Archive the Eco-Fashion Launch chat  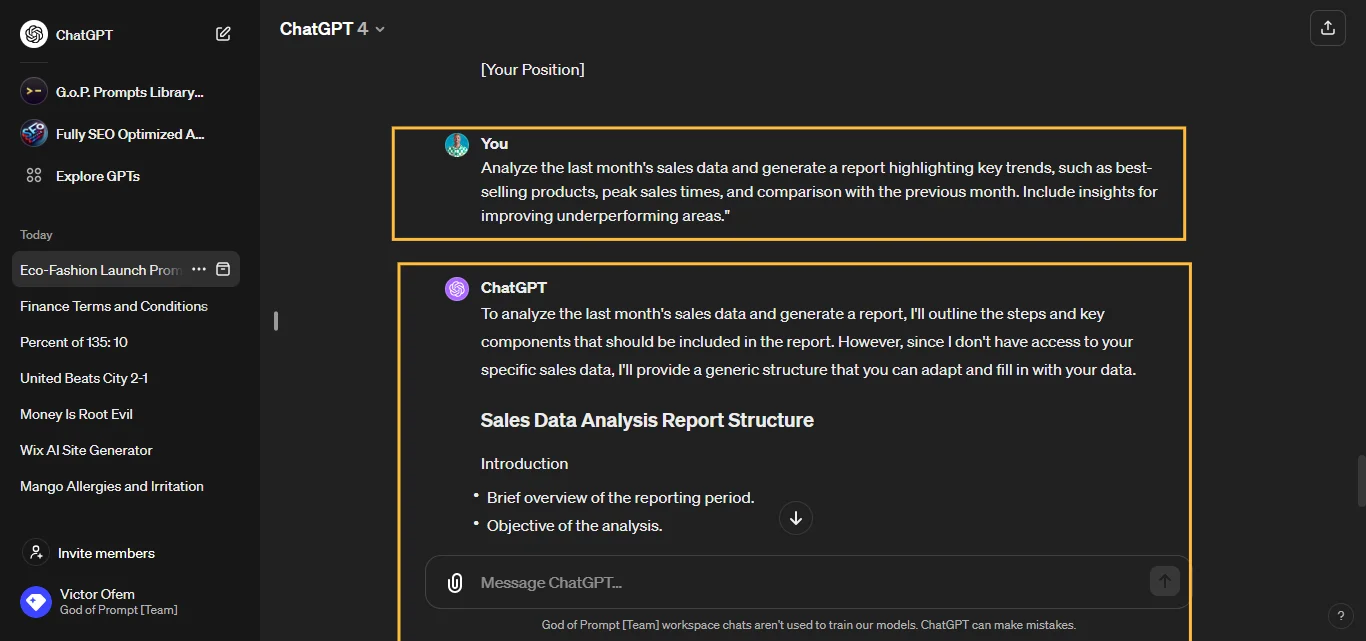[224, 270]
